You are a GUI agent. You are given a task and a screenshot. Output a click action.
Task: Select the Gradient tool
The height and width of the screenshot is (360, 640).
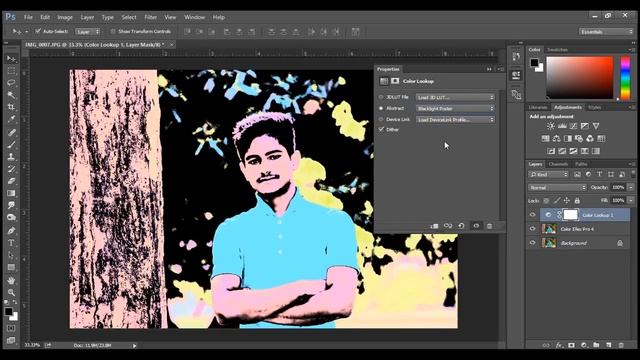[11, 193]
